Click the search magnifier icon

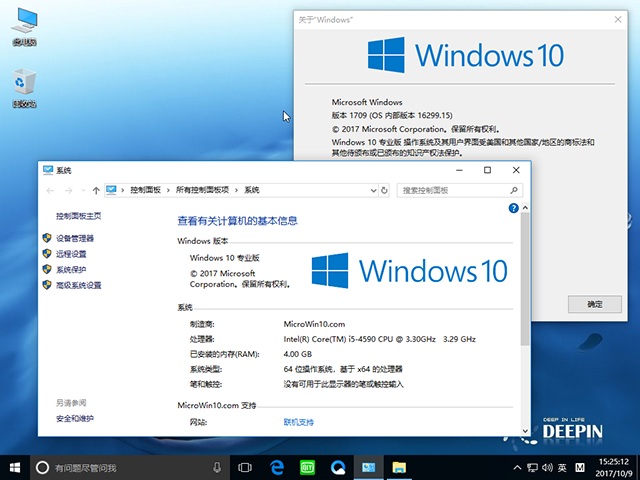pos(514,190)
